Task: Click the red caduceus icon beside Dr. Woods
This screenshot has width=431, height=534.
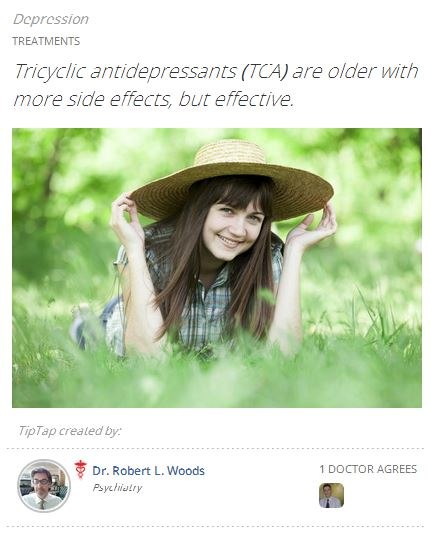Action: coord(80,469)
